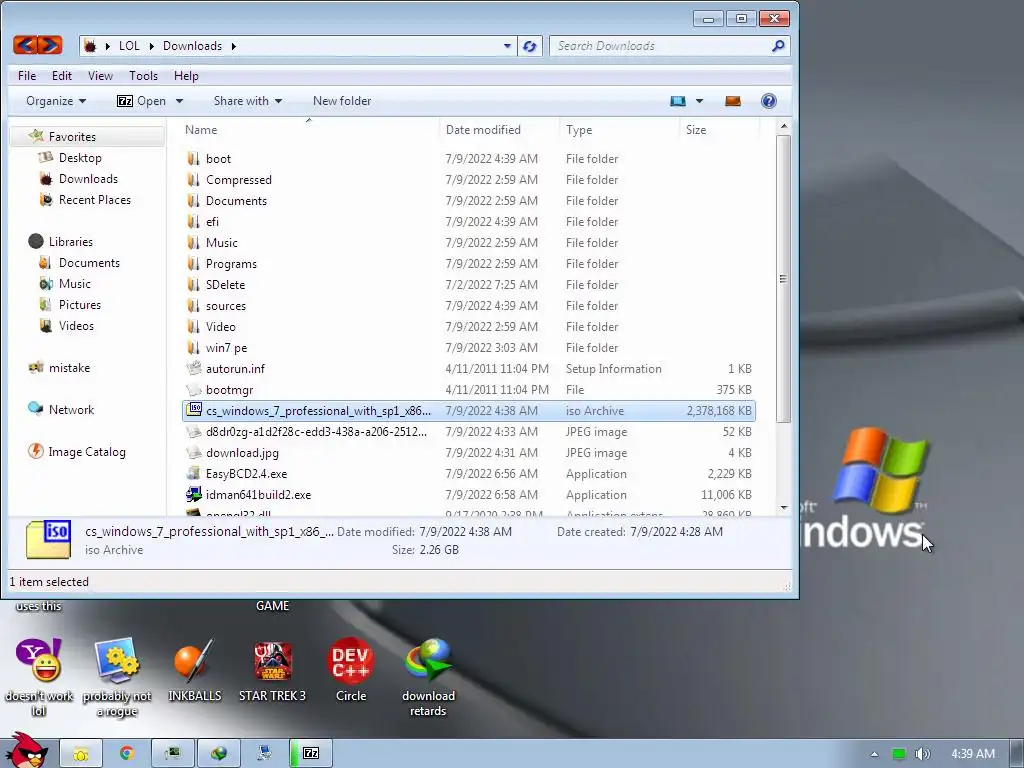Sort by Date modified column header
This screenshot has height=768, width=1024.
click(500, 129)
